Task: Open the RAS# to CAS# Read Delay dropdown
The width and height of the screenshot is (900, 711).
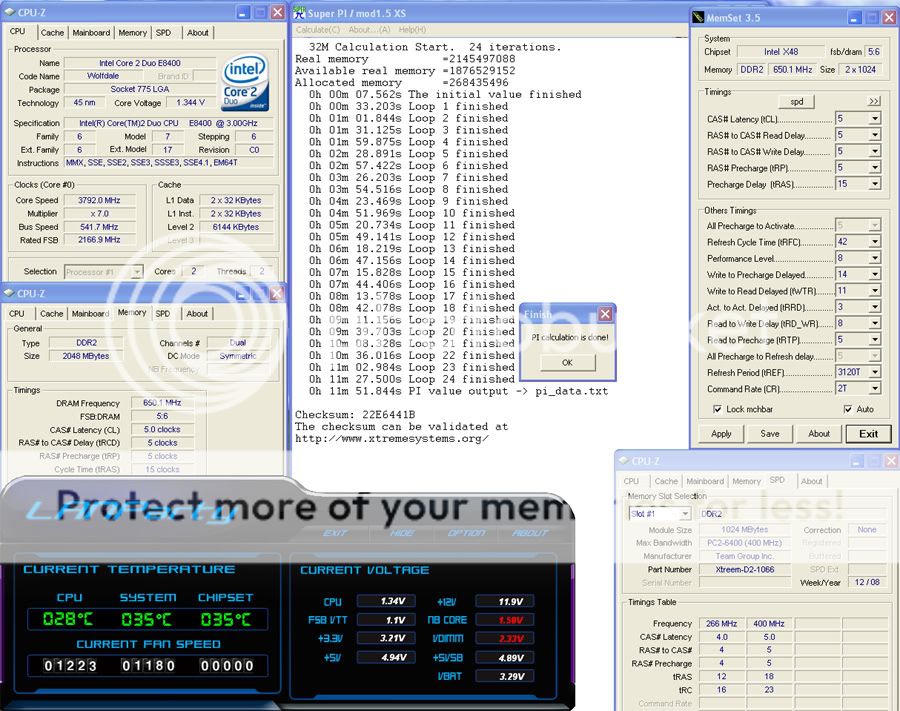Action: pos(874,135)
